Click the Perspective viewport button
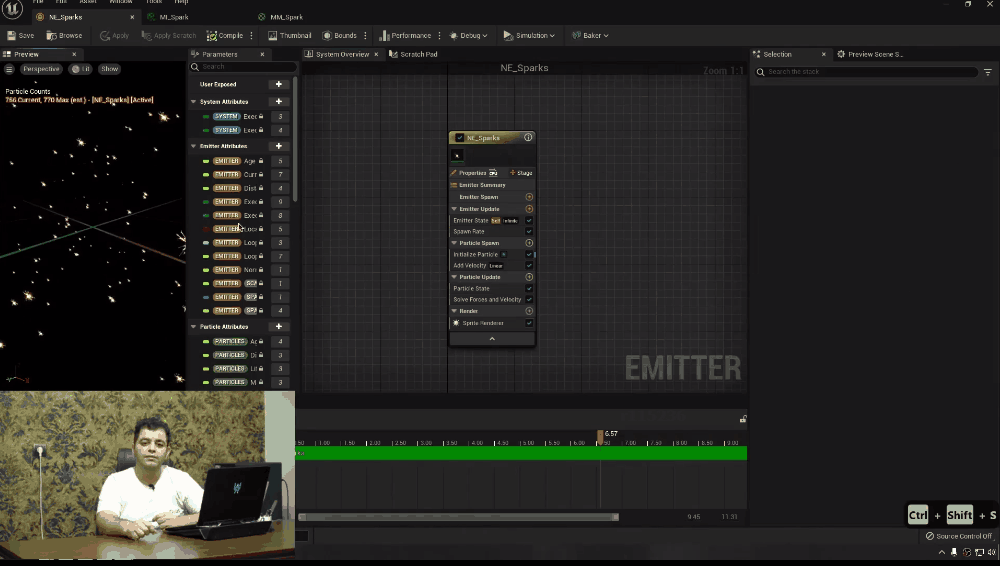 [41, 69]
